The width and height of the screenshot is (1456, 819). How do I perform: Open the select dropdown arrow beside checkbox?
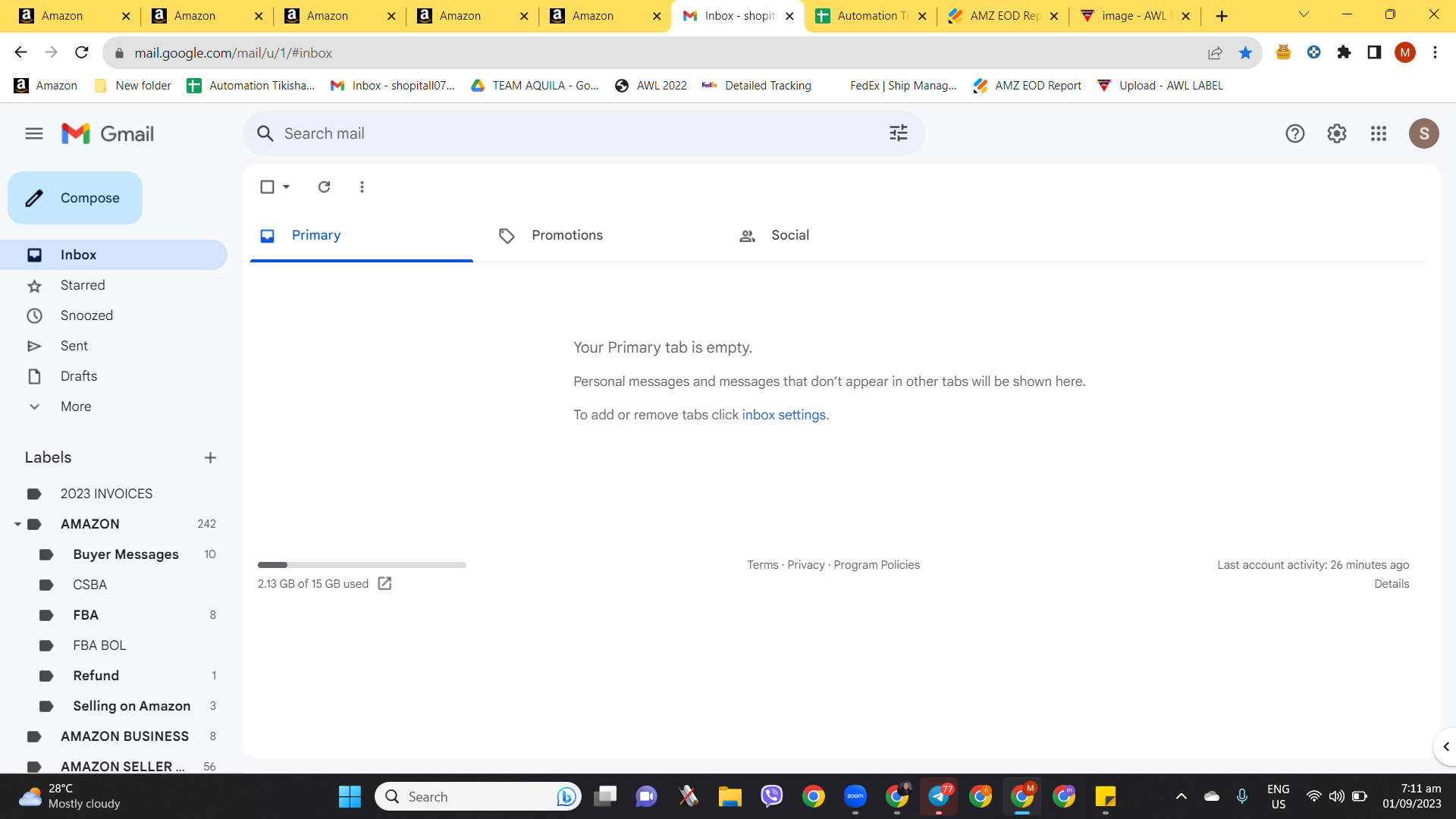(x=287, y=187)
